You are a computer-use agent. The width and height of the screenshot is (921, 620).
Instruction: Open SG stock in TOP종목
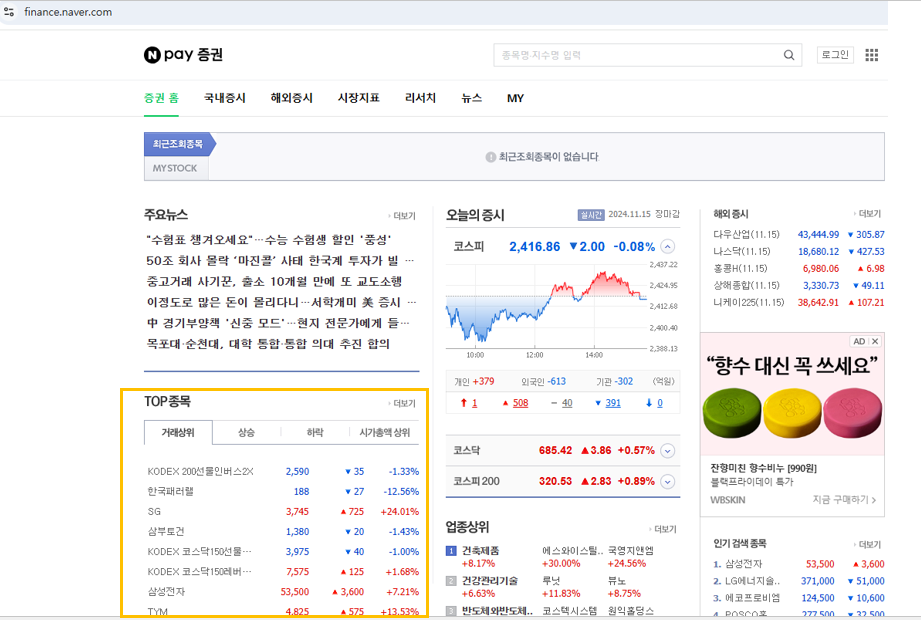[x=154, y=511]
